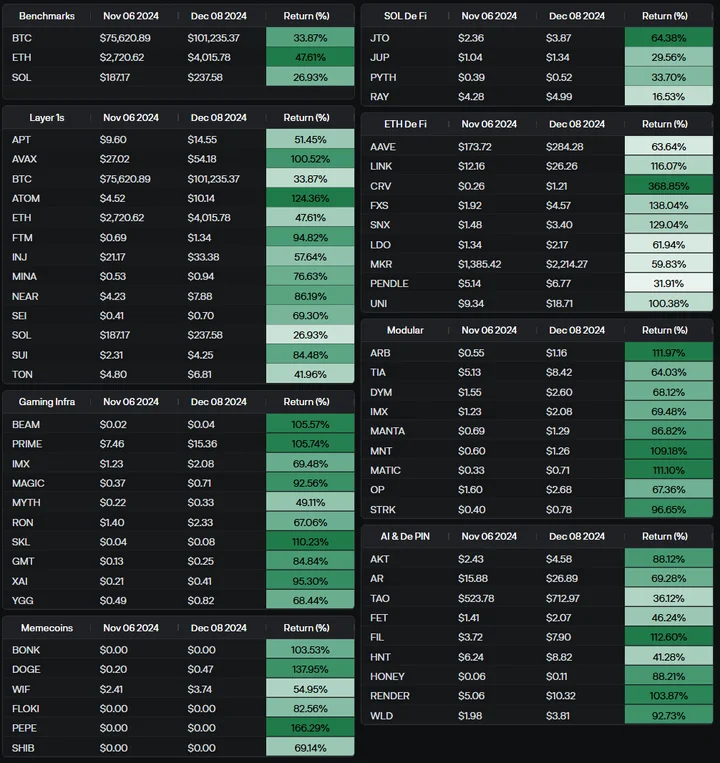
Task: Click the MANTA ticker label
Action: (388, 432)
